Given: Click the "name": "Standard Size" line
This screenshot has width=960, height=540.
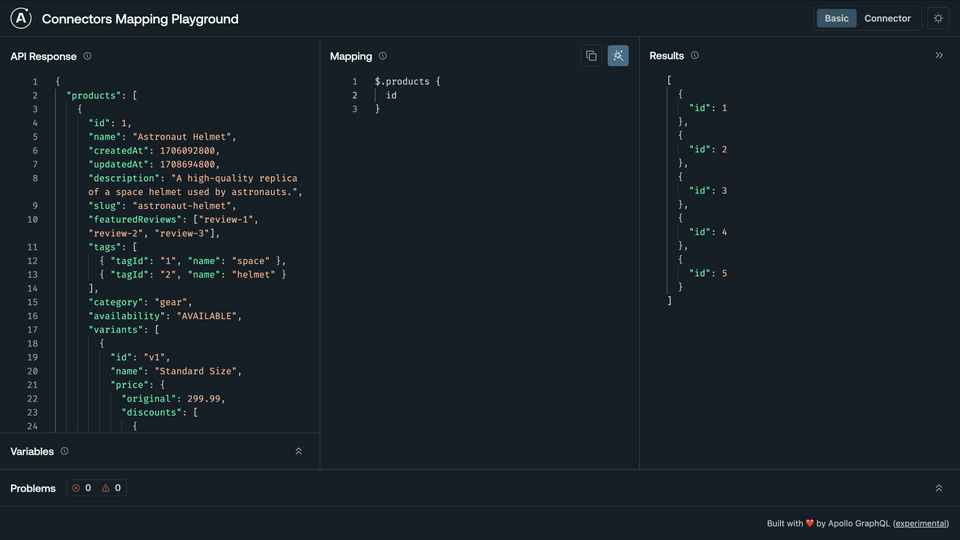Looking at the screenshot, I should click(176, 371).
